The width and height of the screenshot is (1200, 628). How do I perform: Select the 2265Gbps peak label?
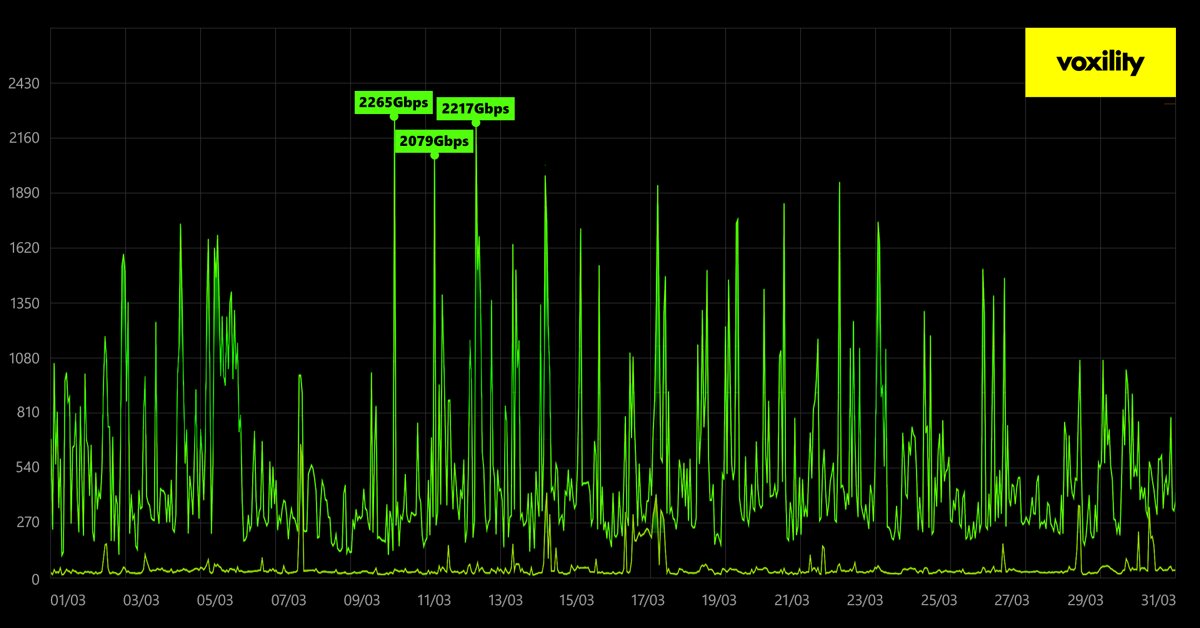[x=394, y=102]
